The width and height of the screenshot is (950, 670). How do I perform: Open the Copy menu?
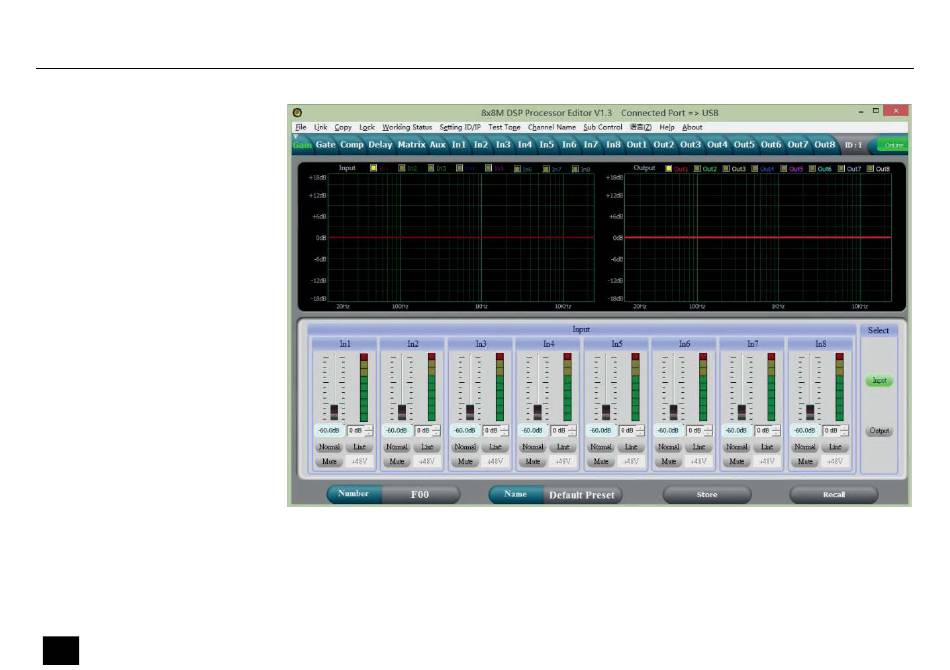343,127
